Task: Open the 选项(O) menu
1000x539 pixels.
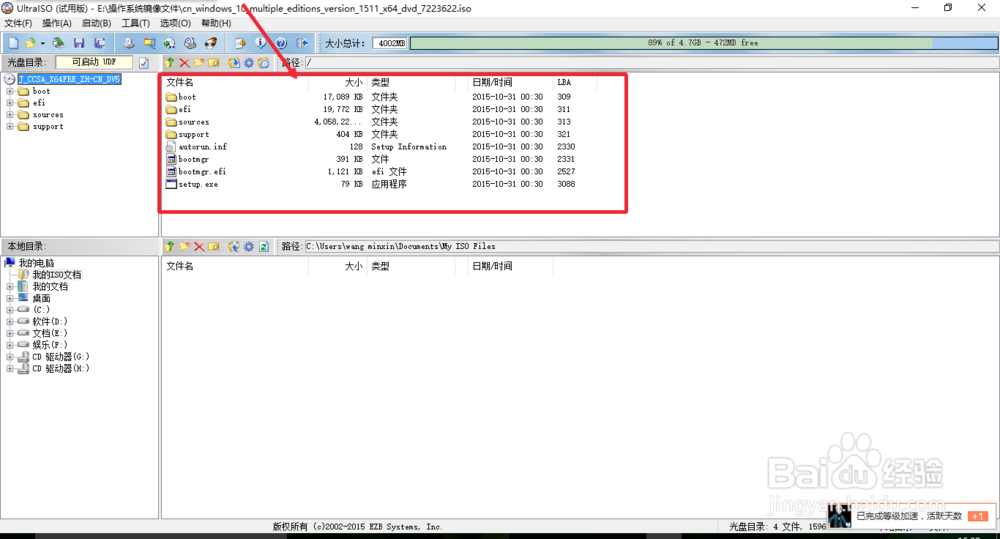Action: click(175, 23)
